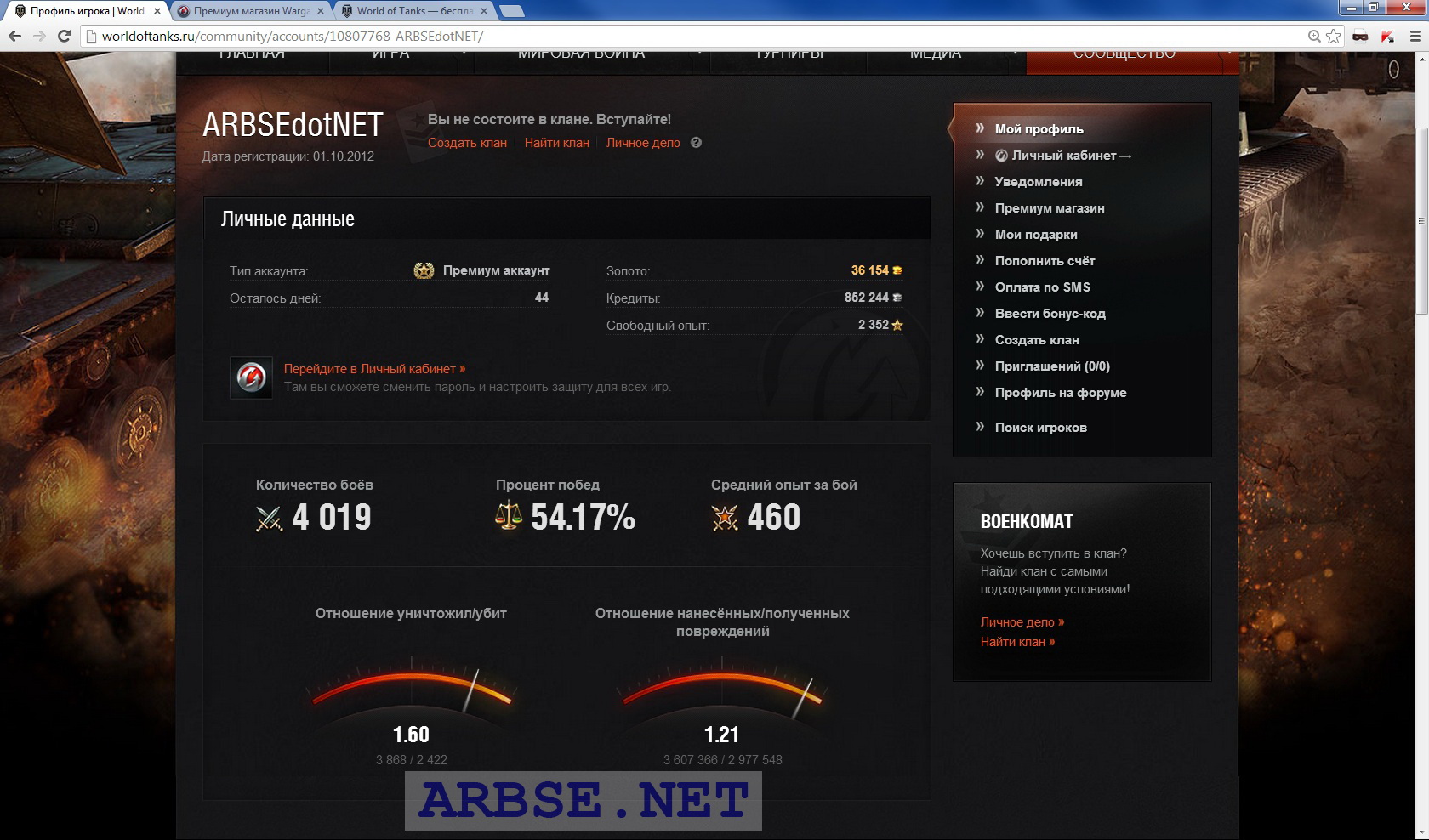Close the Премиум магазин tab
The image size is (1429, 840).
321,11
